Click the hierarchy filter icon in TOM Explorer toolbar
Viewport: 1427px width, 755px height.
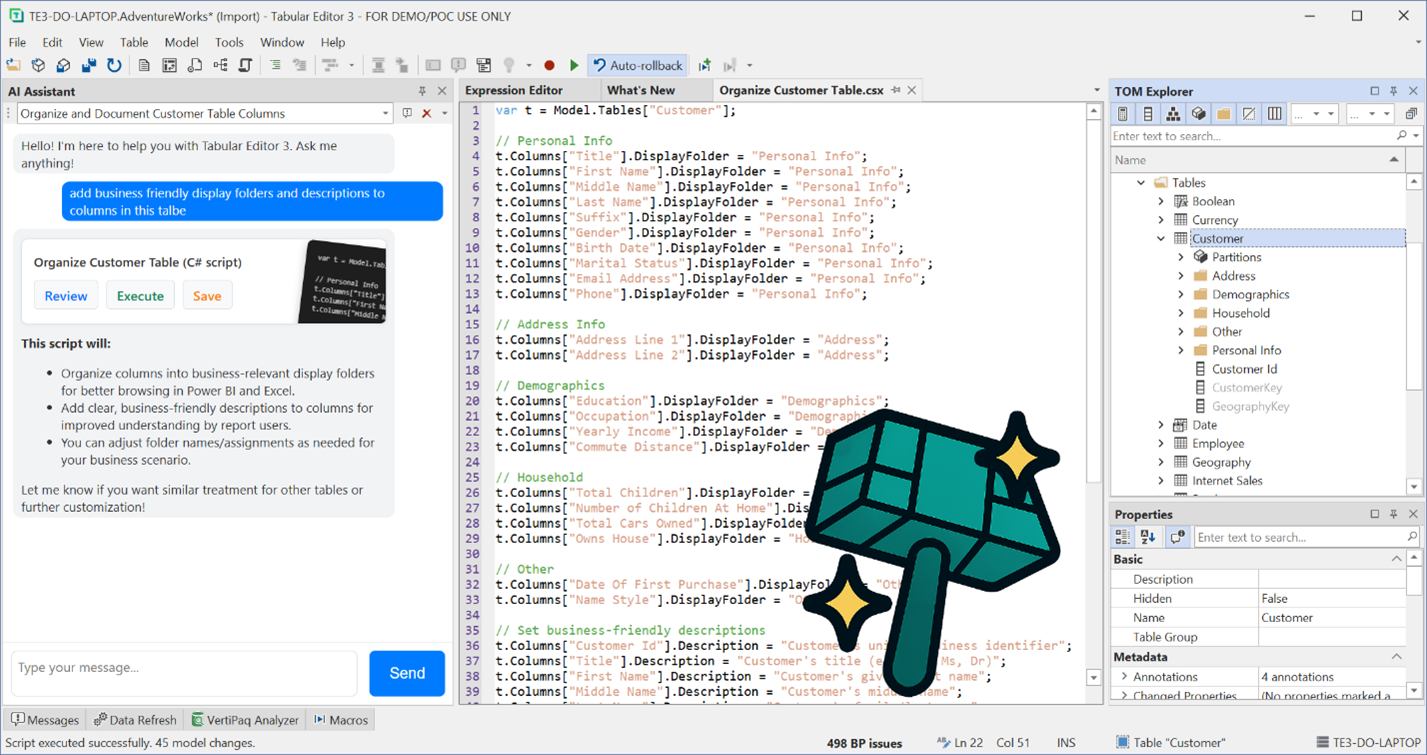(x=1172, y=113)
